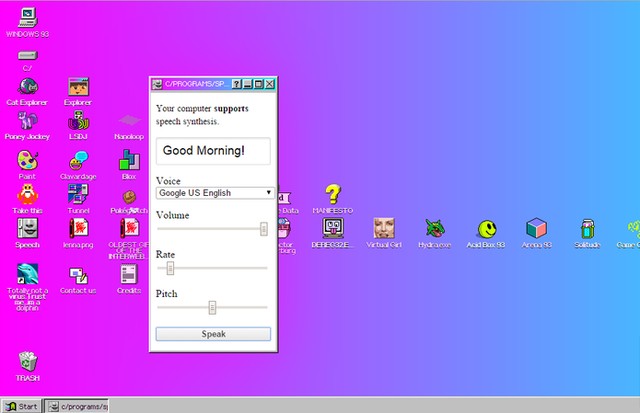Click the Speak button
The width and height of the screenshot is (640, 413).
click(x=213, y=334)
